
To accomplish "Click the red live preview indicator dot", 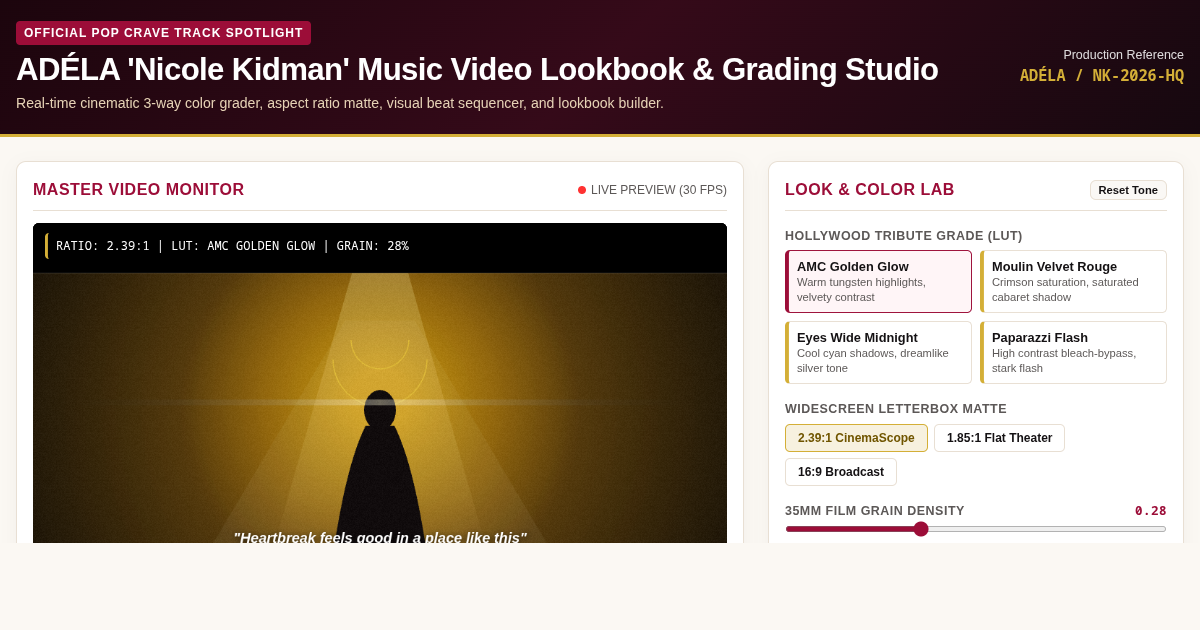I will pos(582,190).
